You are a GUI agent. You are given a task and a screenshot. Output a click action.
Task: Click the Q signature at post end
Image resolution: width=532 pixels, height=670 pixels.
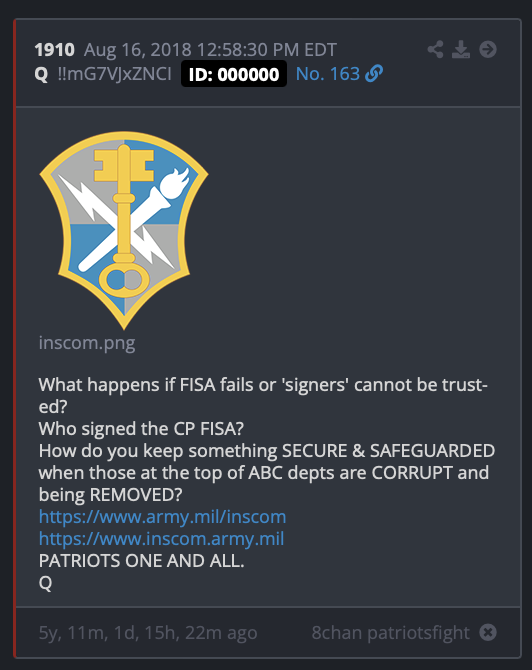pos(45,583)
